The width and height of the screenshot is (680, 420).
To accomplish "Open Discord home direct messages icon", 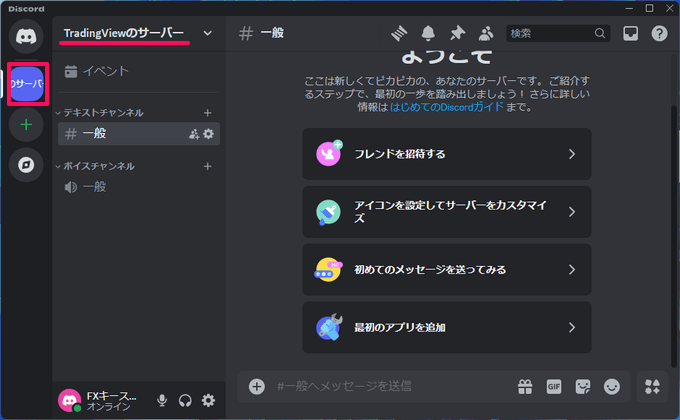I will [26, 36].
